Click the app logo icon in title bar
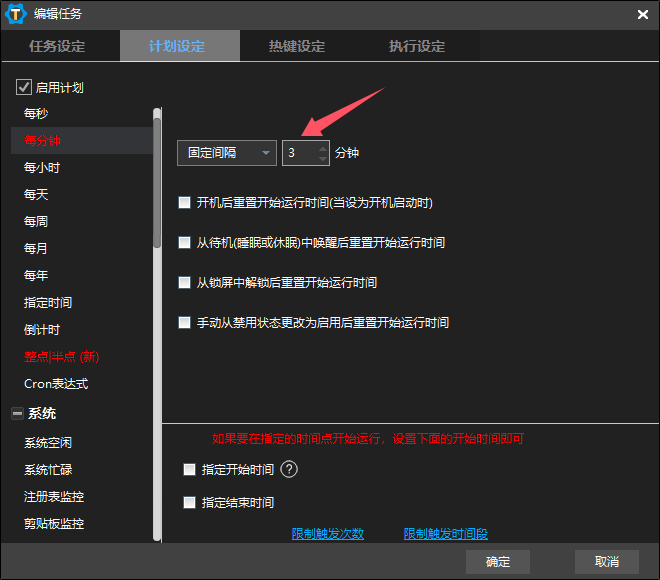 tap(16, 14)
